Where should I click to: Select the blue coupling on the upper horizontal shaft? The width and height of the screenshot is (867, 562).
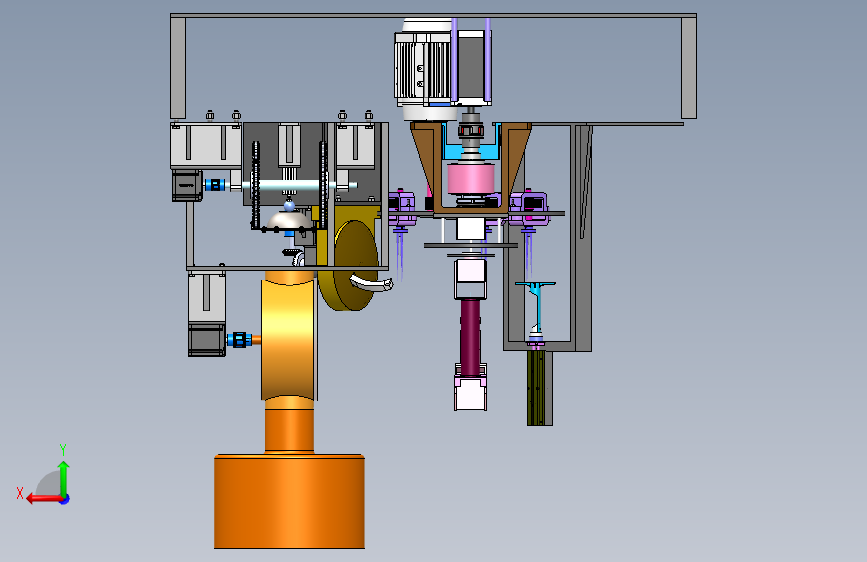click(x=215, y=185)
